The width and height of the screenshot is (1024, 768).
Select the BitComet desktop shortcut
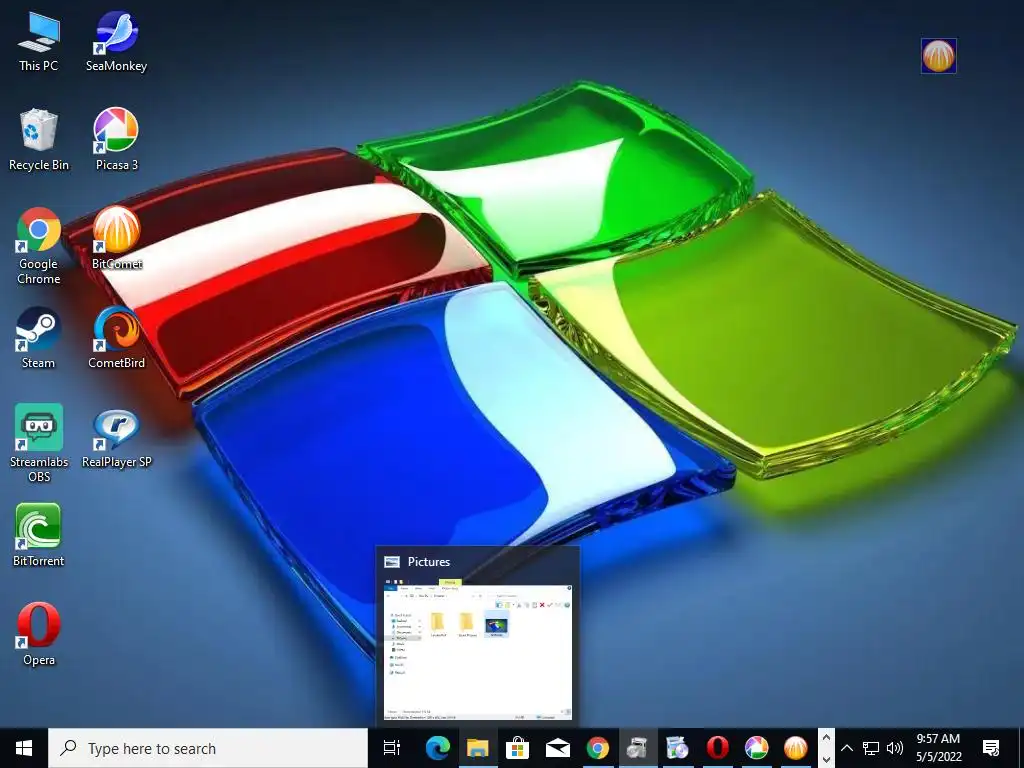(116, 239)
